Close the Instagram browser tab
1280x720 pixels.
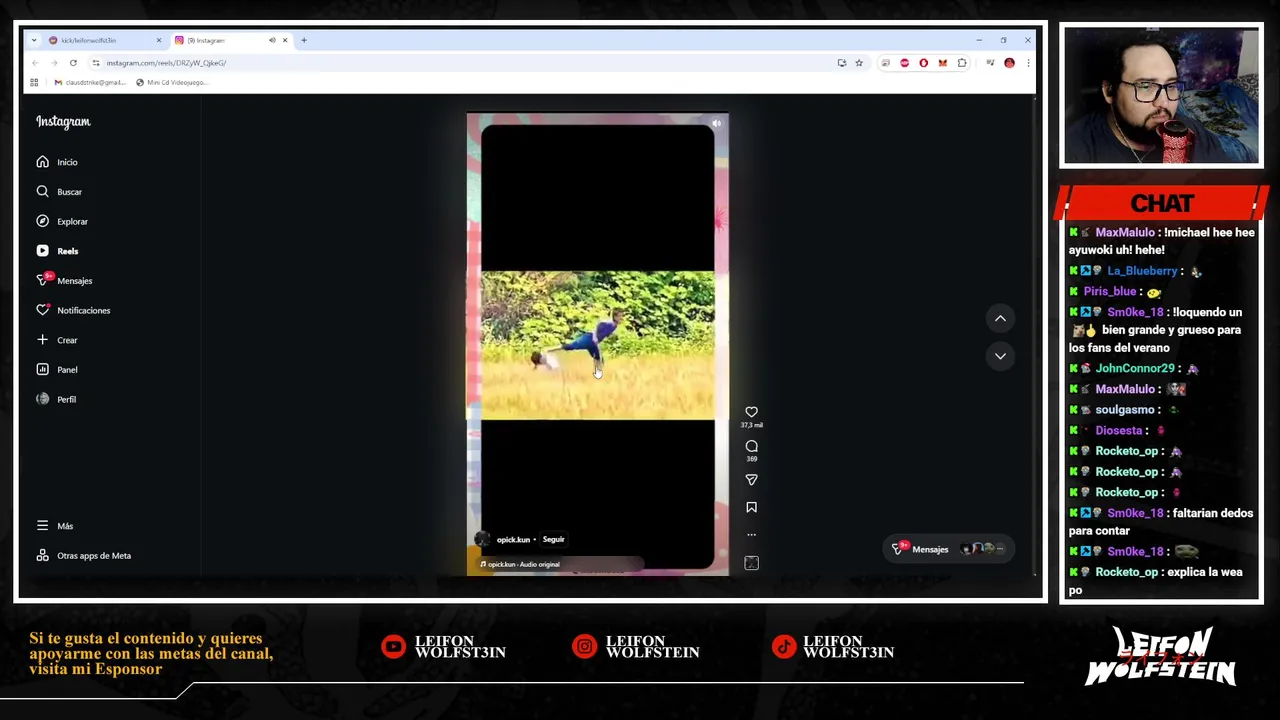pos(285,40)
